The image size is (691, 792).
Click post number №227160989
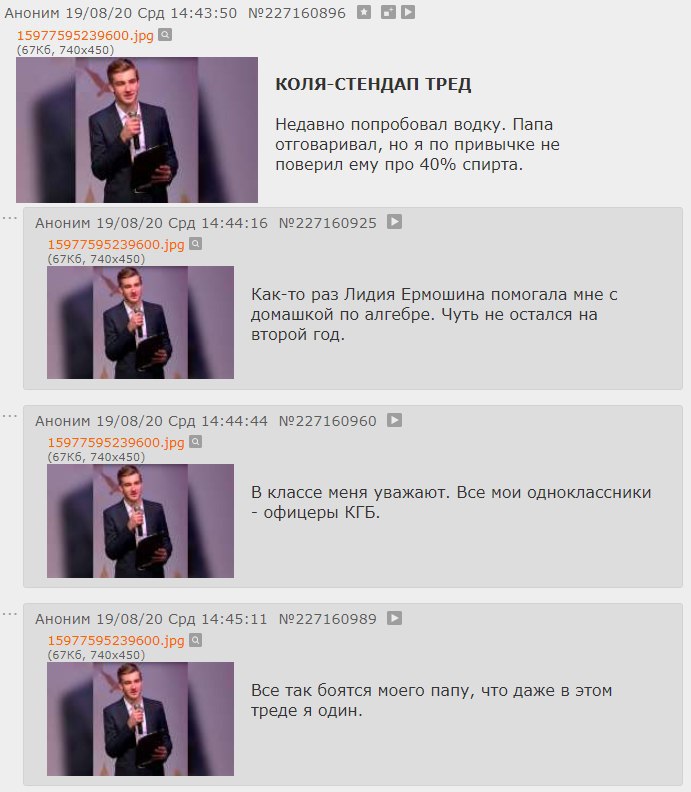[328, 619]
